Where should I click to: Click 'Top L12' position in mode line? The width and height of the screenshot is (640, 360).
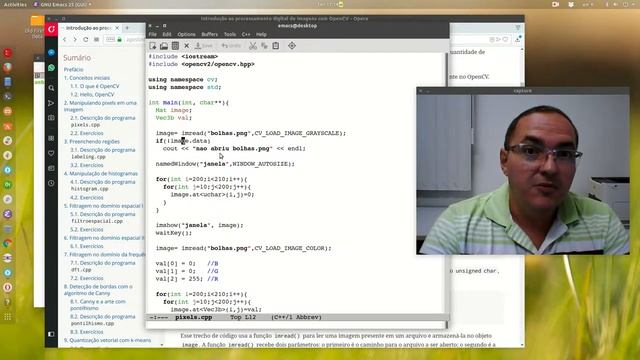pos(243,317)
